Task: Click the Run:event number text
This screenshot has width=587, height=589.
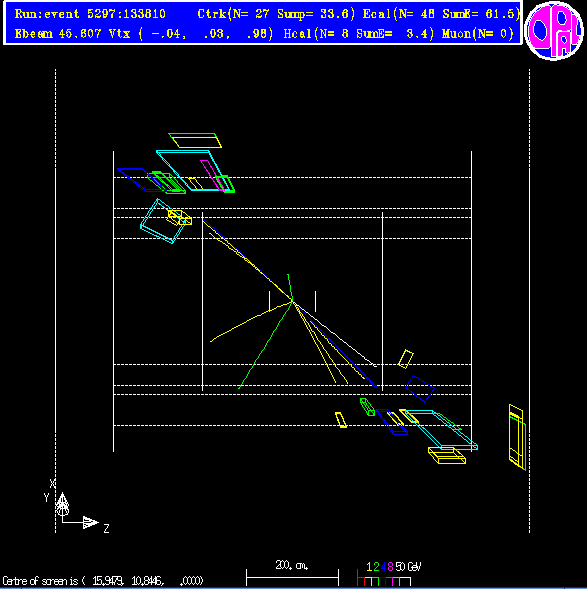Action: pos(90,14)
